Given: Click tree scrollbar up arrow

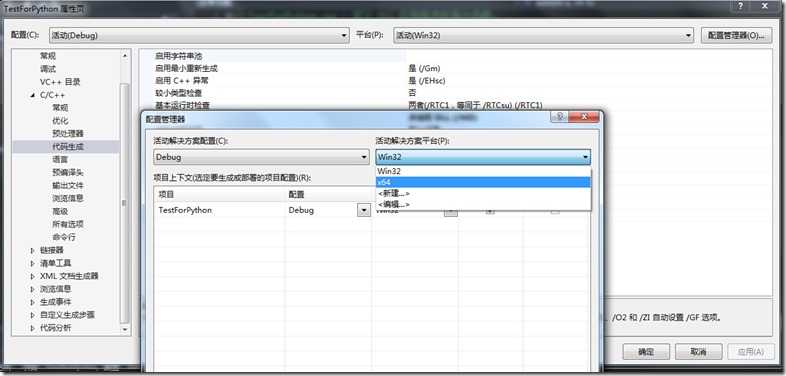Looking at the screenshot, I should tap(125, 56).
